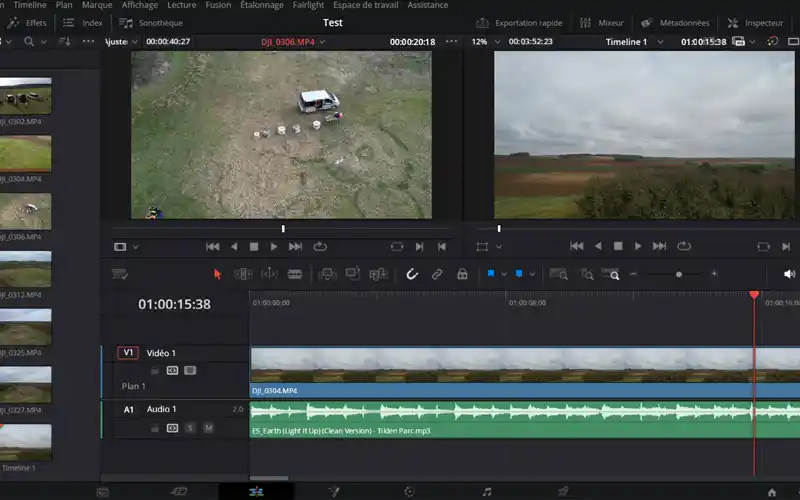The width and height of the screenshot is (800, 500).
Task: Open the Ajuster source zoom dropdown
Action: point(135,42)
